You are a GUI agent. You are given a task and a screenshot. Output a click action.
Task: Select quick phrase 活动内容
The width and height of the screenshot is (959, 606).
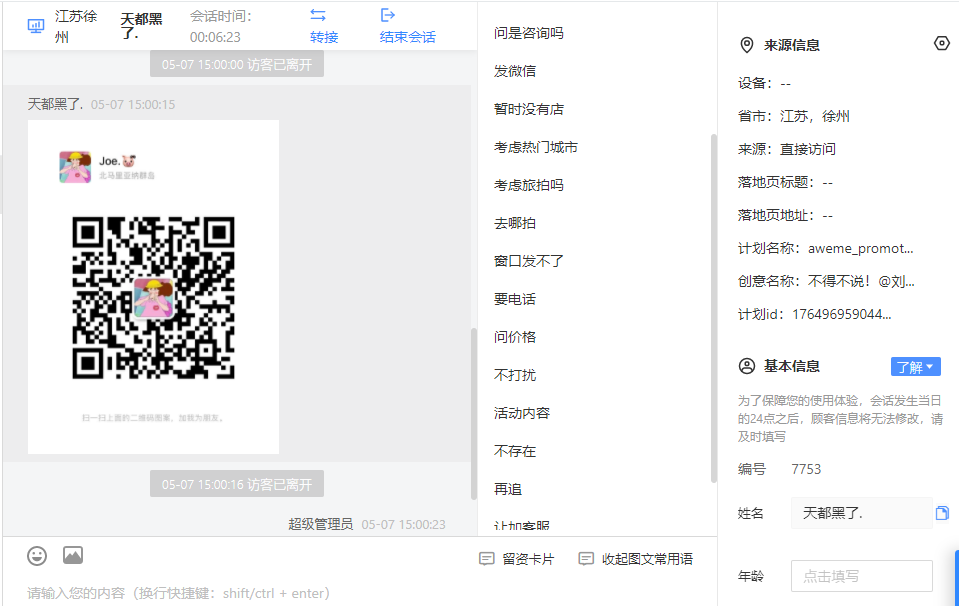[x=522, y=413]
